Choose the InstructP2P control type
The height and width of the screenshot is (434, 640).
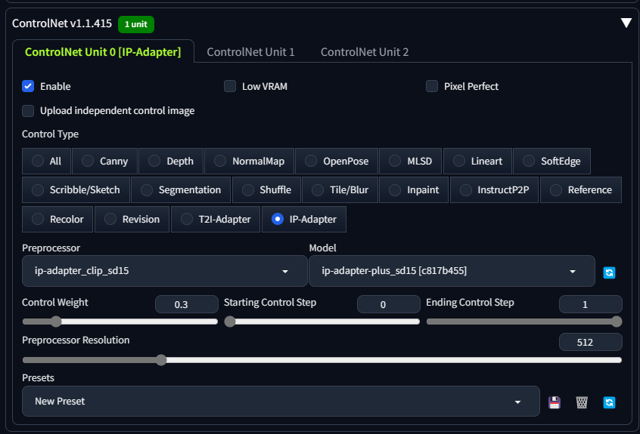494,190
